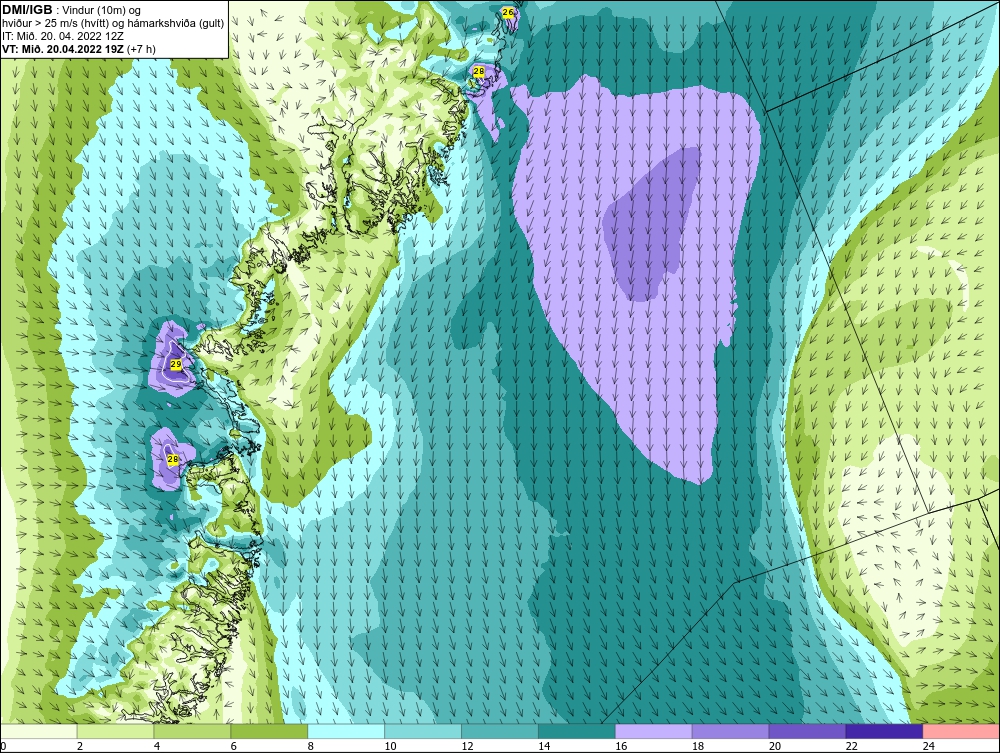The width and height of the screenshot is (1000, 753).
Task: Click the legend scale number 6
Action: point(234,746)
